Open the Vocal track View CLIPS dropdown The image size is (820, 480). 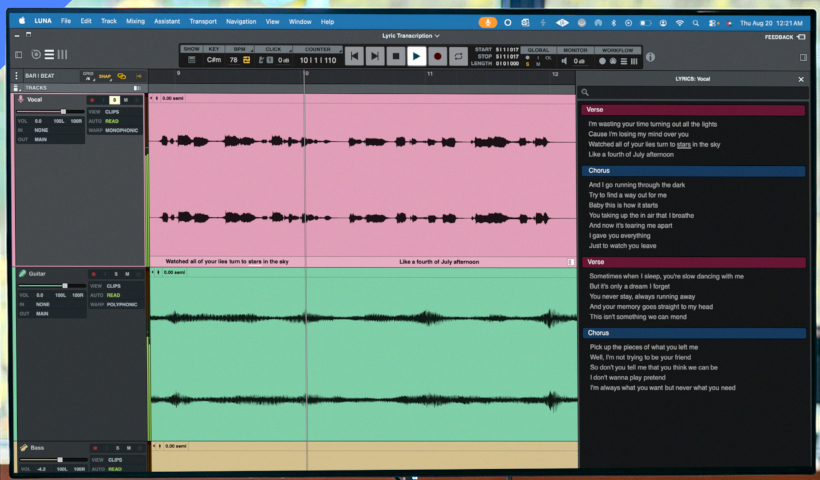click(x=112, y=112)
